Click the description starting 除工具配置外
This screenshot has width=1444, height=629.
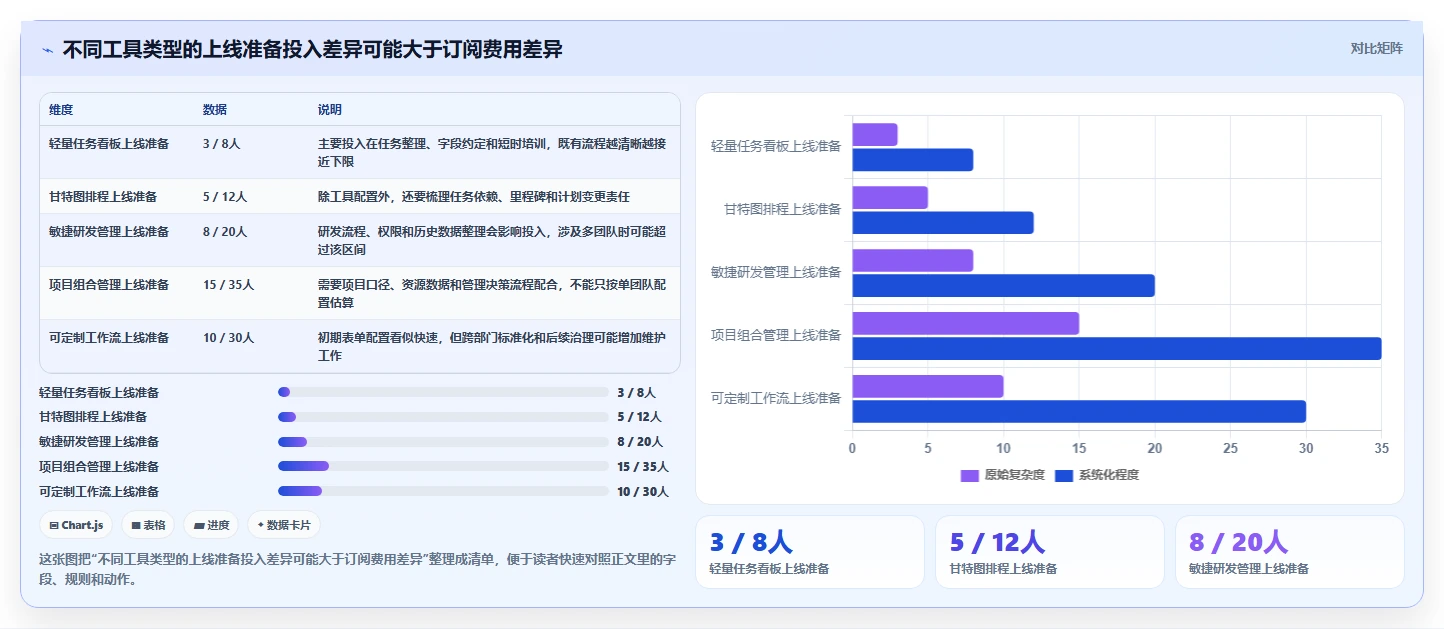pyautogui.click(x=474, y=197)
